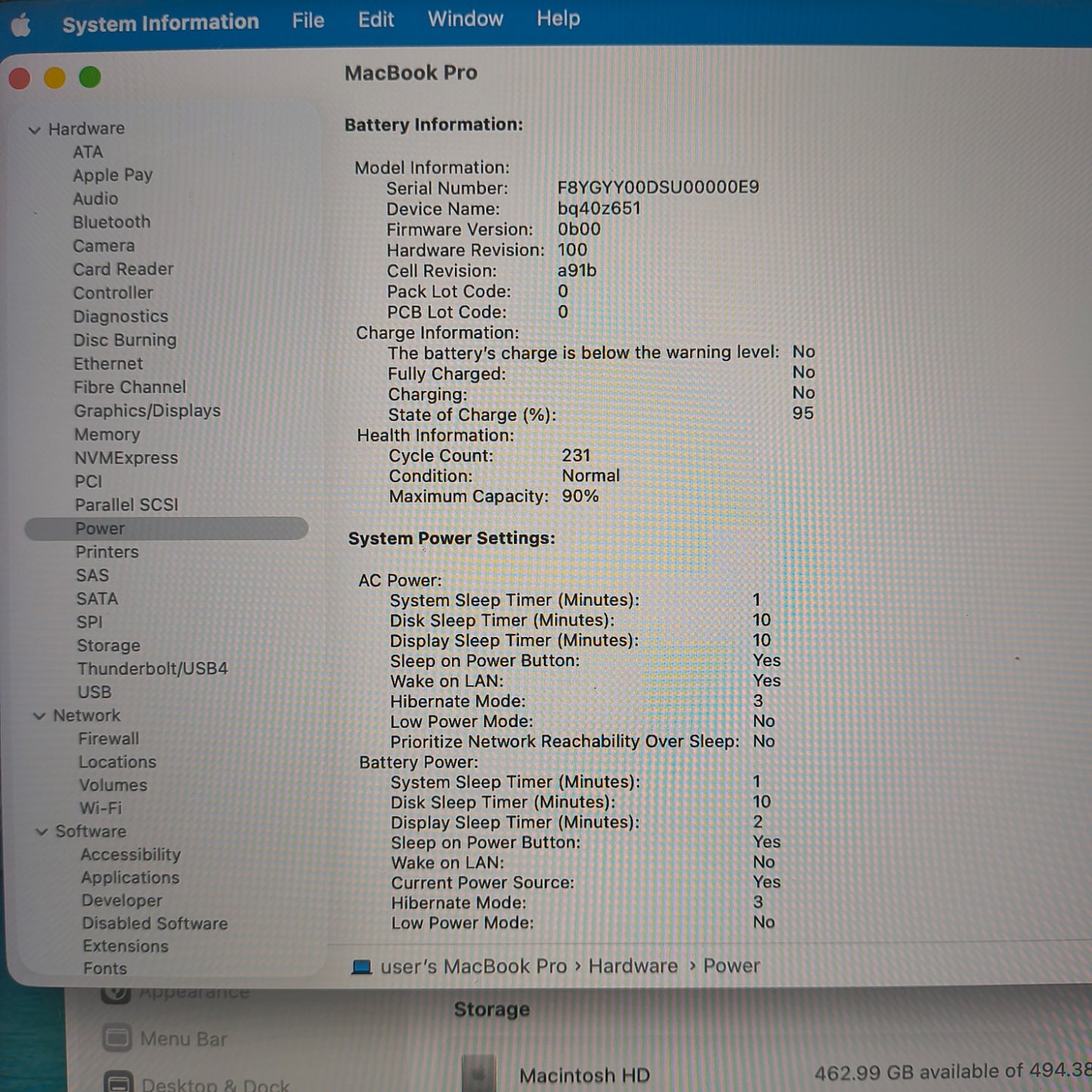
Task: Select Graphics/Displays in the sidebar
Action: (x=147, y=411)
